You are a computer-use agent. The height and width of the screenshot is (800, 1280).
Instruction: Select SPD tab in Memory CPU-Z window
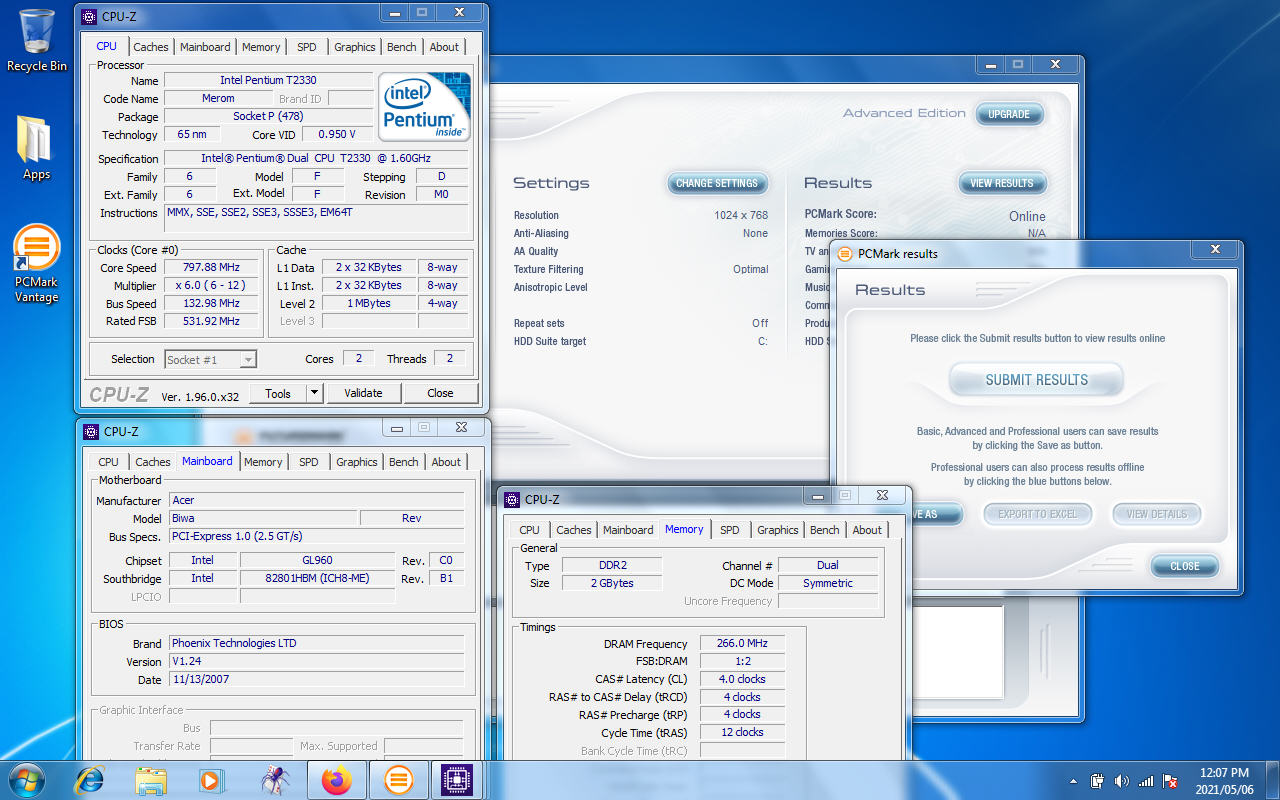point(730,530)
